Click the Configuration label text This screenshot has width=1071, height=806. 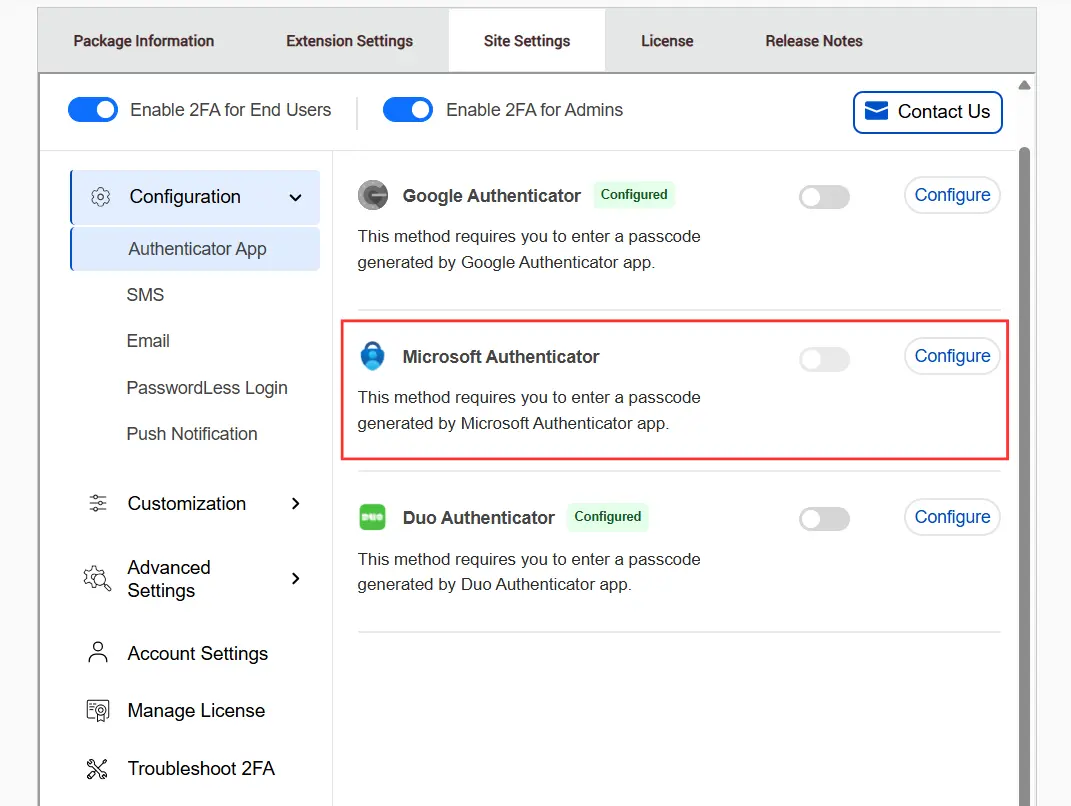tap(185, 197)
